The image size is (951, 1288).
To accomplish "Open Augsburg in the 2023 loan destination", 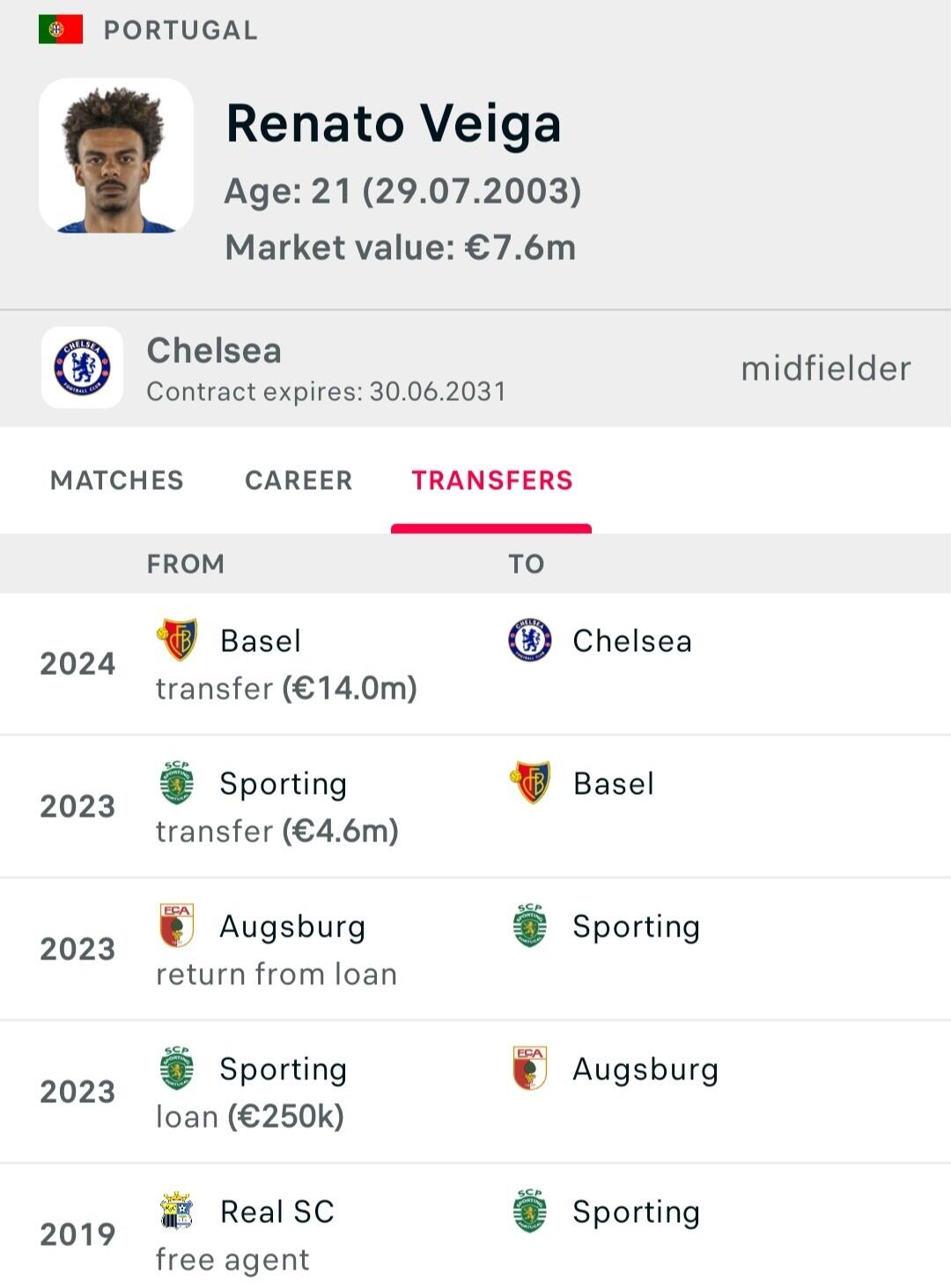I will (645, 1069).
